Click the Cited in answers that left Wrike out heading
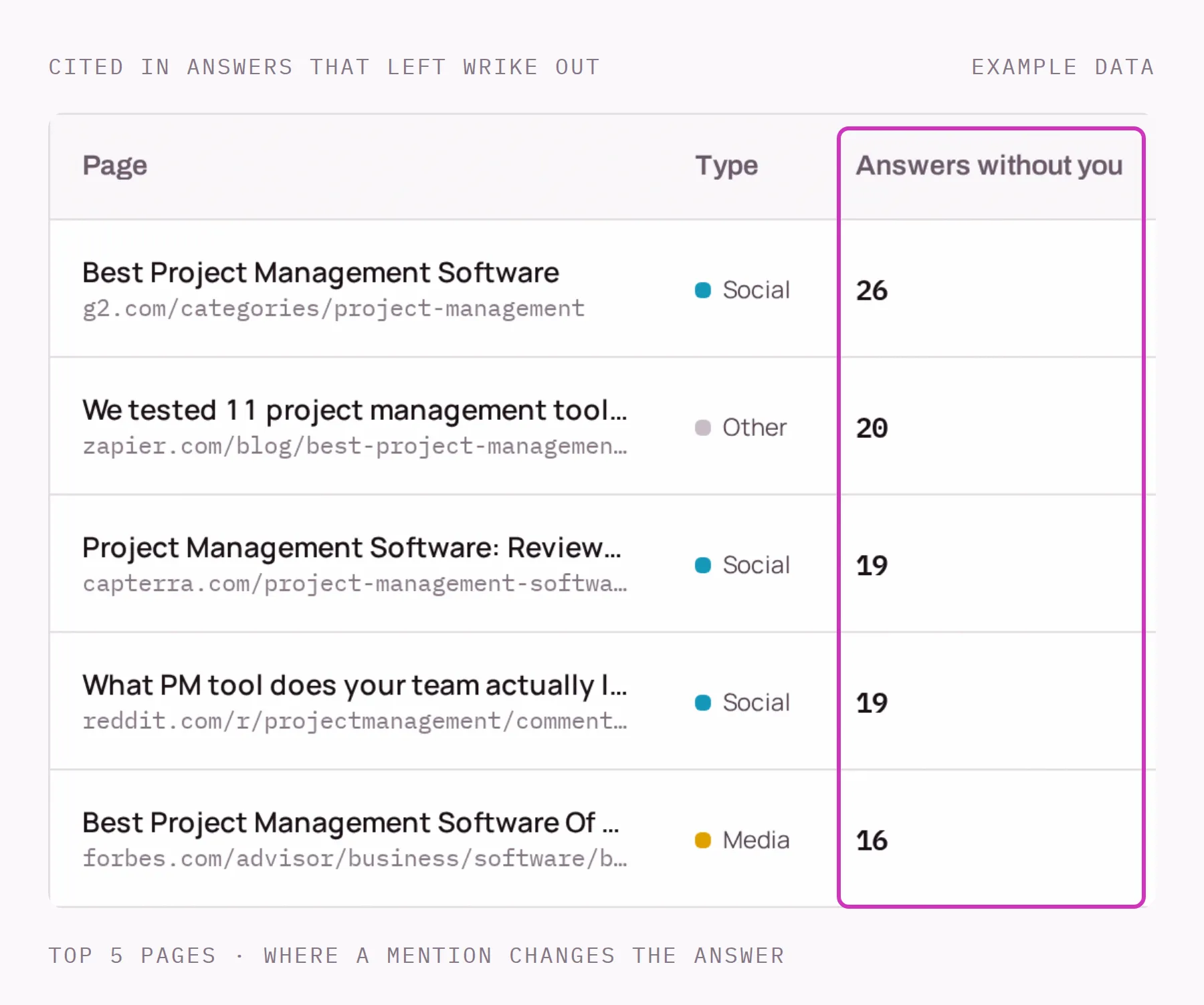This screenshot has width=1204, height=1005. tap(324, 67)
